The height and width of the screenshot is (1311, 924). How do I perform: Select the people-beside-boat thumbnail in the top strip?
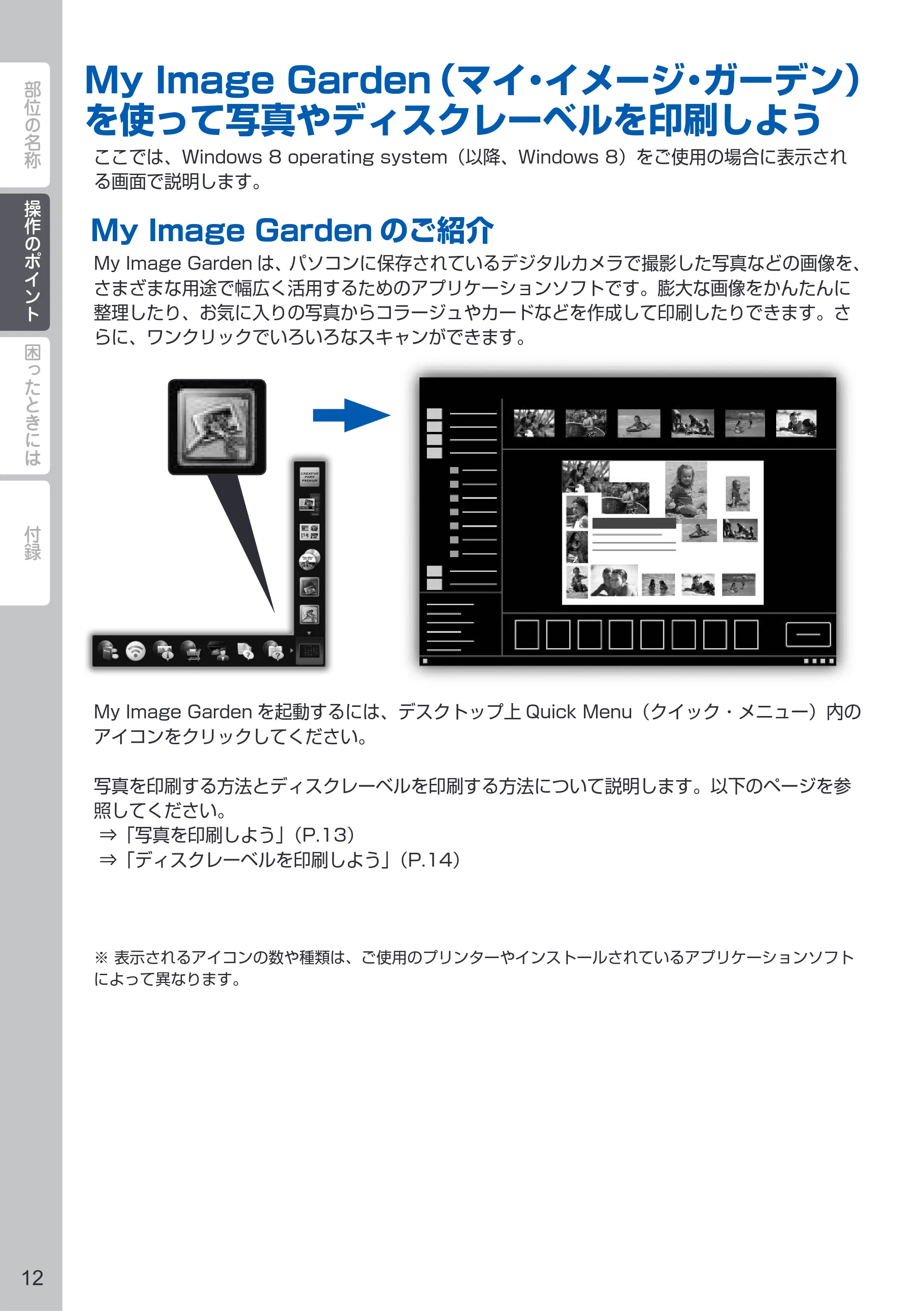click(586, 423)
